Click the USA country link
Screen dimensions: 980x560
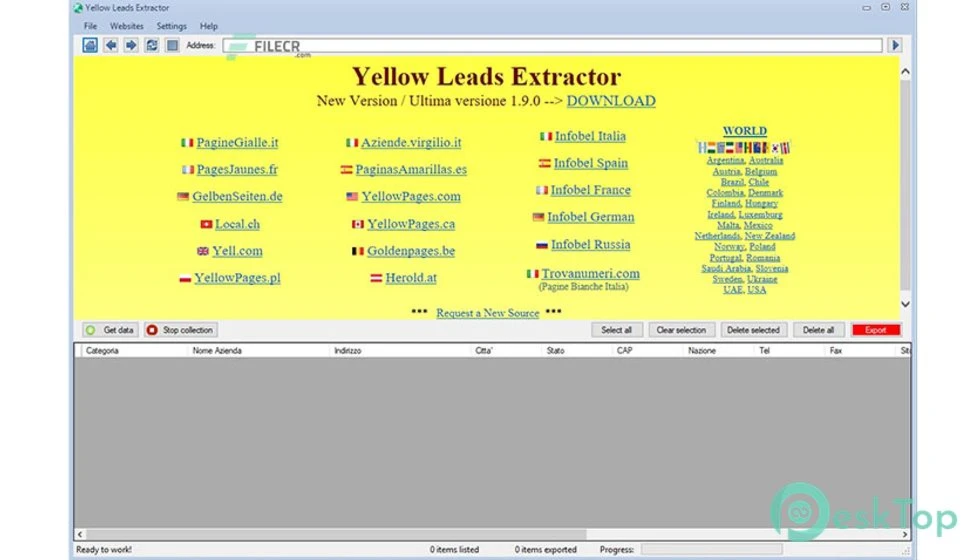(757, 289)
